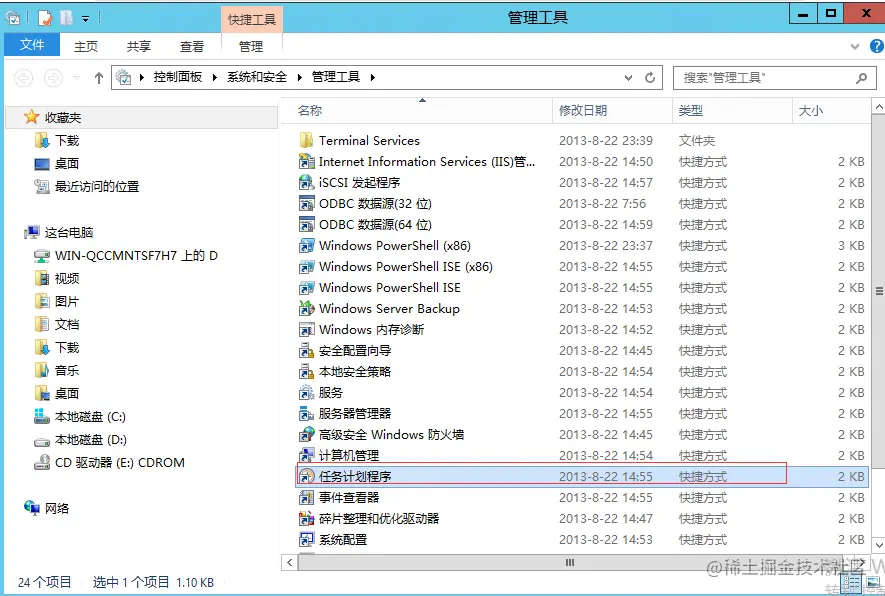Open the 共享 ribbon tab
885x596 pixels.
pos(139,46)
